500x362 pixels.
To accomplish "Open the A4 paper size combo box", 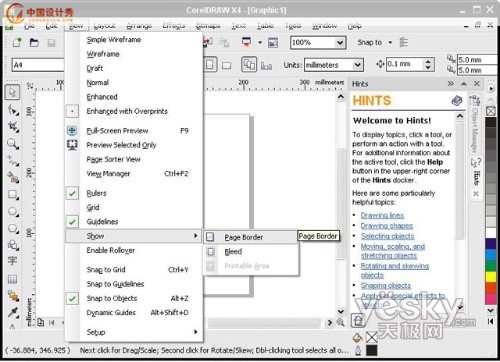I will (38, 65).
